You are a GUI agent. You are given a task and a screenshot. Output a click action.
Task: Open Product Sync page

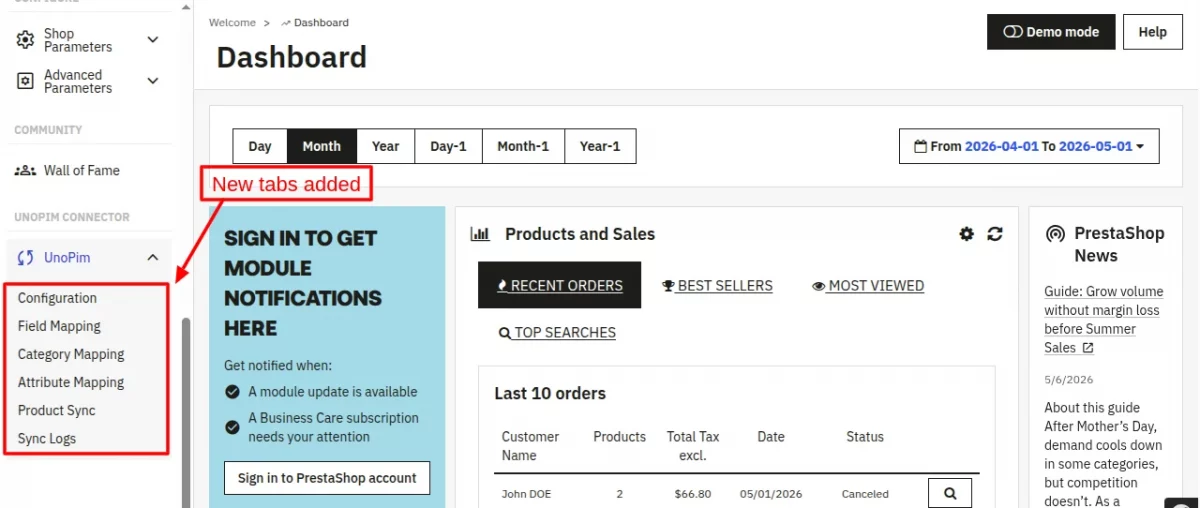coord(57,410)
